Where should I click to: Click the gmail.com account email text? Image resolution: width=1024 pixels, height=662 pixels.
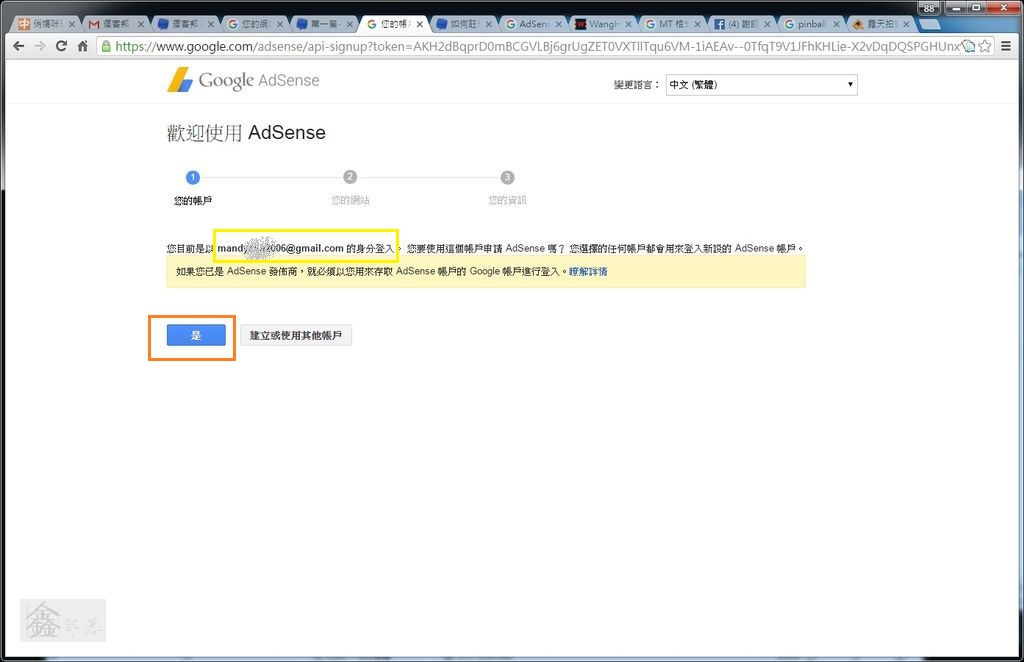click(x=281, y=248)
